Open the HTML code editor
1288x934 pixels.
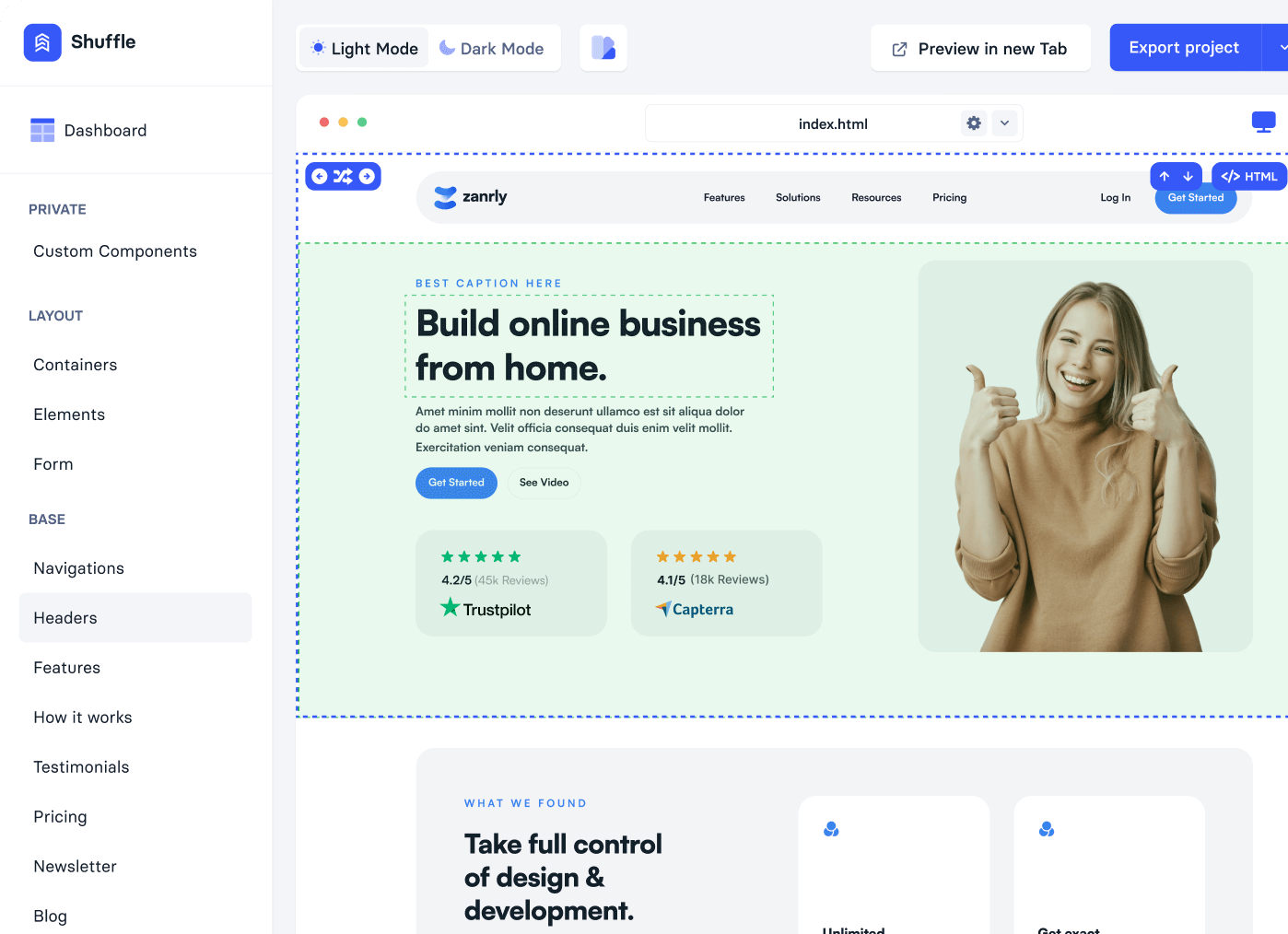(x=1249, y=176)
